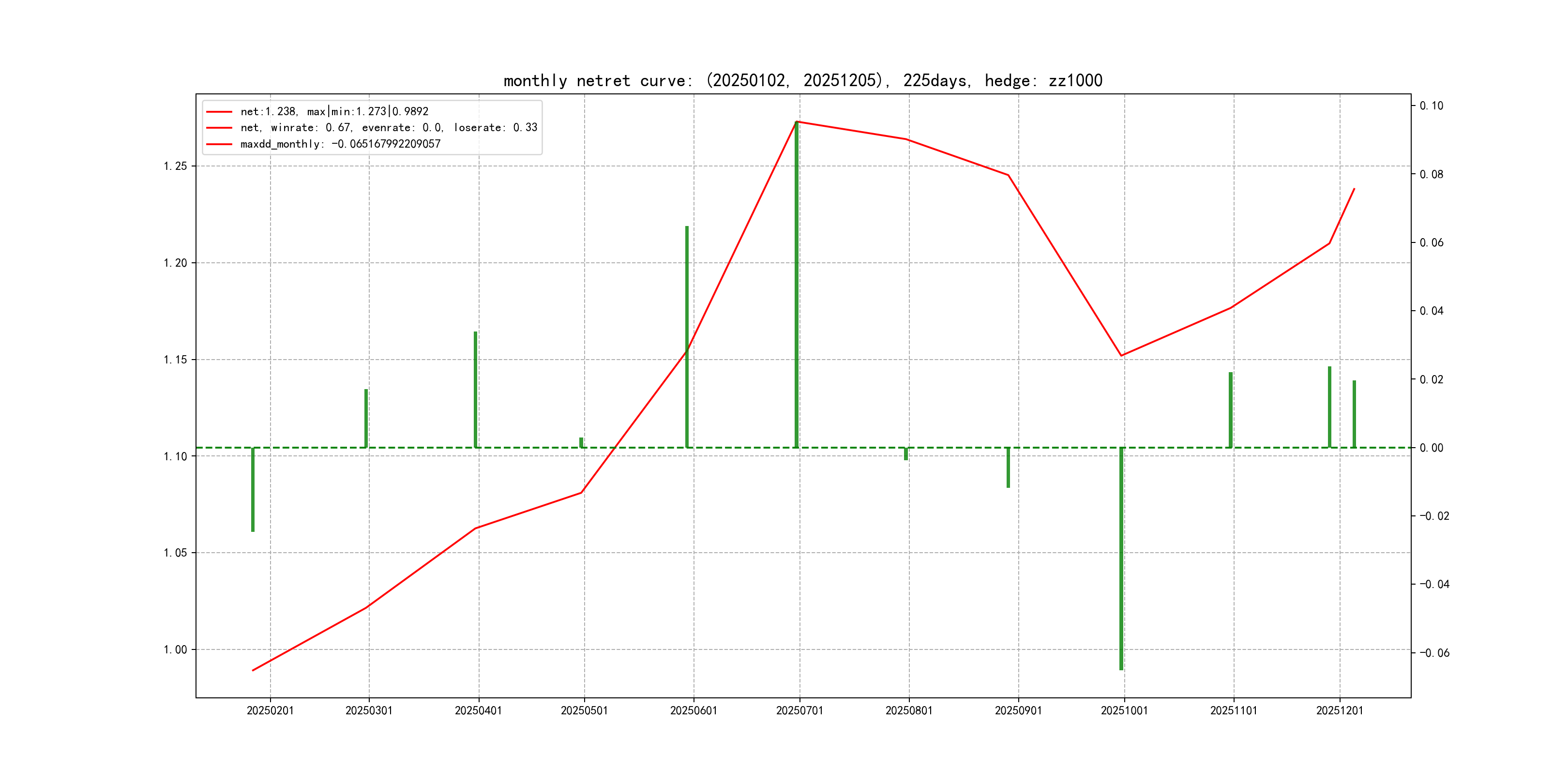Click the left axis tick label 1.25

(175, 166)
